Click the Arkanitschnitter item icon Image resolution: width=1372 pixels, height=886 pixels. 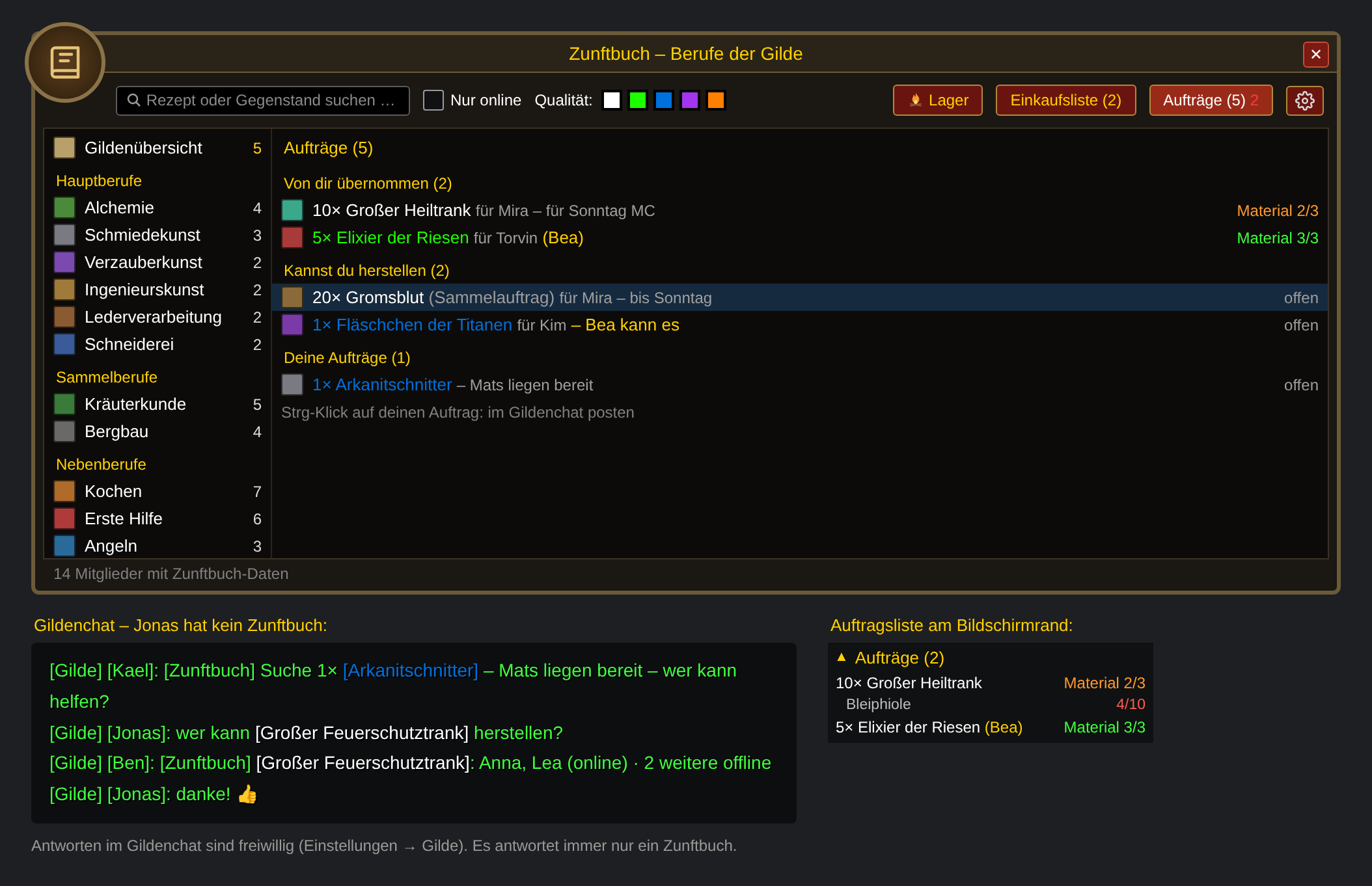click(292, 385)
